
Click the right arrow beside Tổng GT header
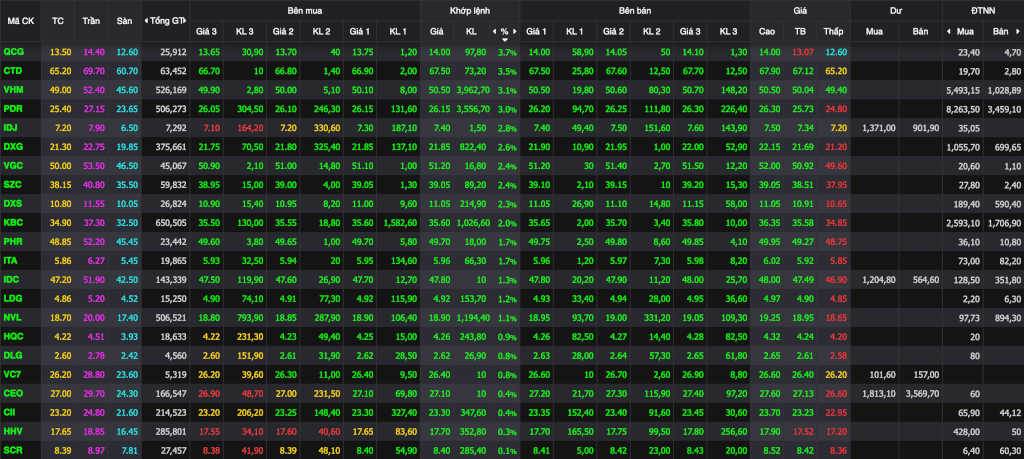187,21
